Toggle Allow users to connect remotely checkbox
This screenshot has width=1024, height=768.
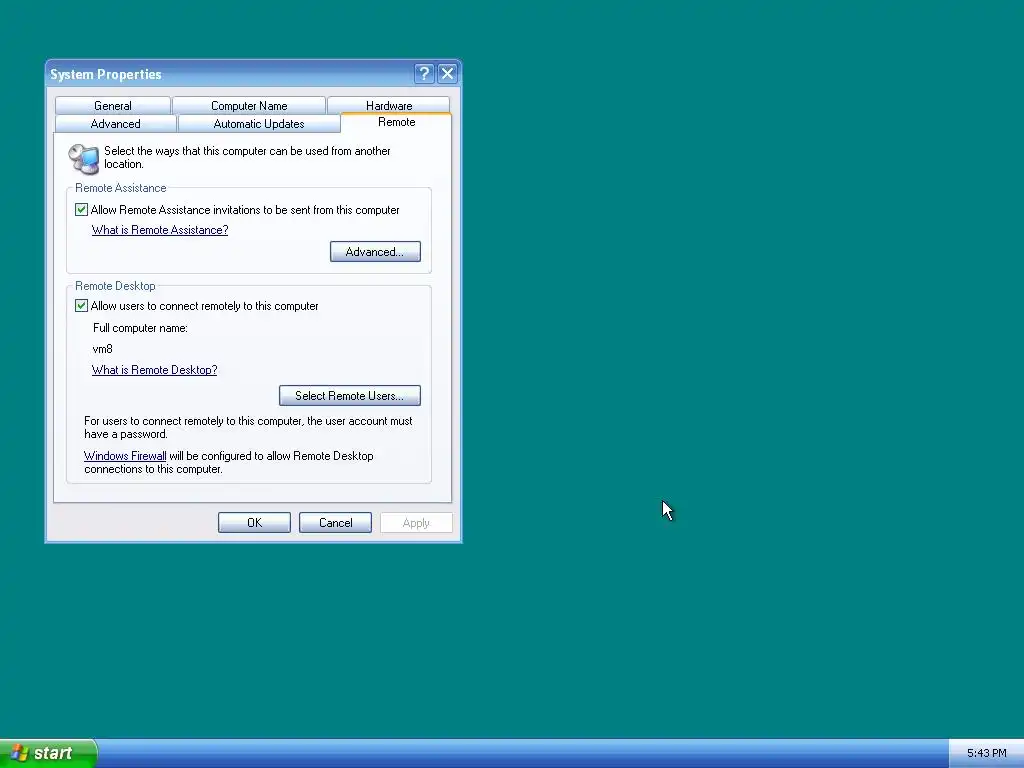[x=82, y=306]
